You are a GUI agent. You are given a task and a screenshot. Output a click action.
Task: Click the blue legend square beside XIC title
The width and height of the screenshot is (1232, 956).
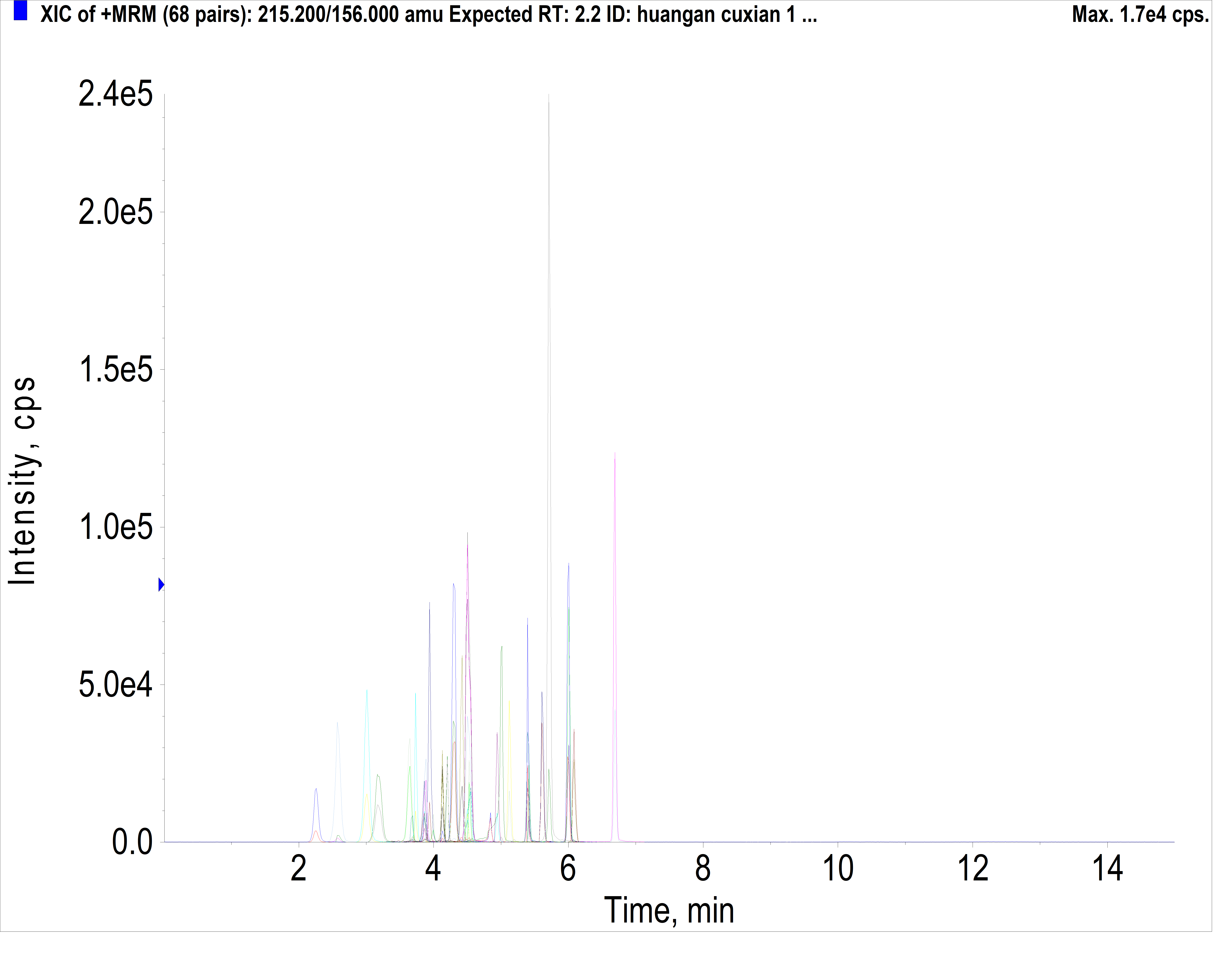(20, 10)
